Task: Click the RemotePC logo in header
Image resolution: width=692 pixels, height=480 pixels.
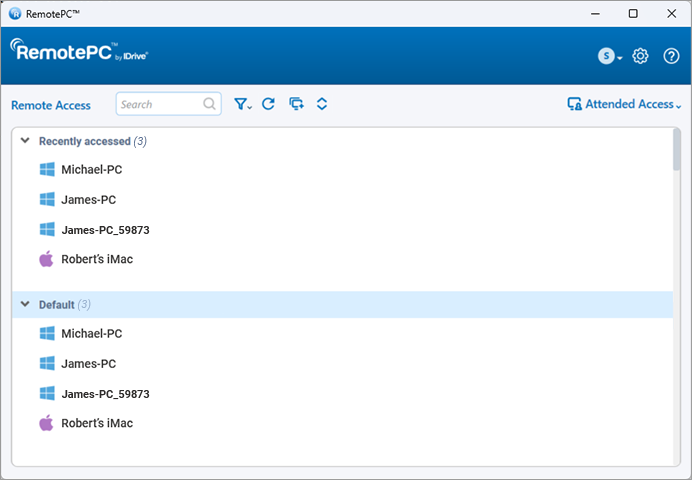Action: pyautogui.click(x=80, y=52)
